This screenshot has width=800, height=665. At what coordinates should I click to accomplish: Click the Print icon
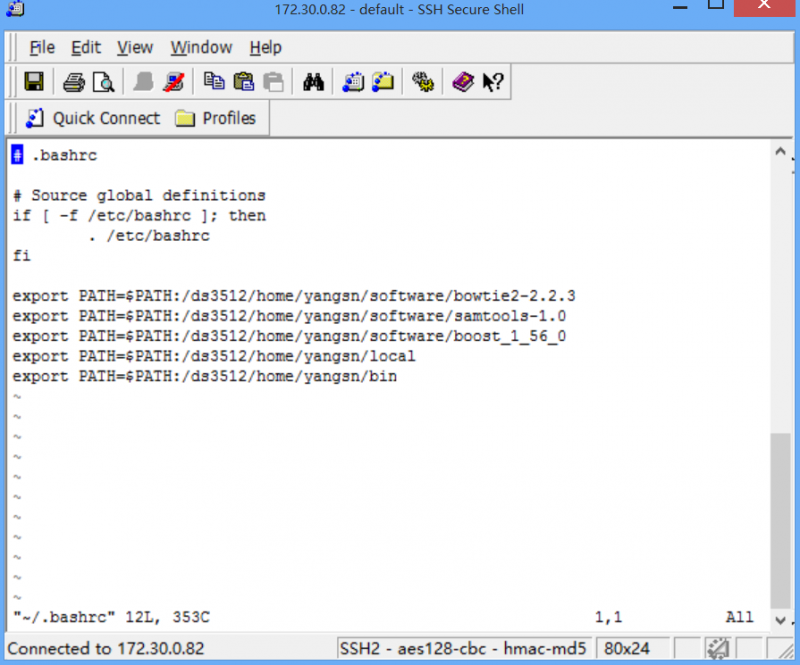[x=73, y=82]
